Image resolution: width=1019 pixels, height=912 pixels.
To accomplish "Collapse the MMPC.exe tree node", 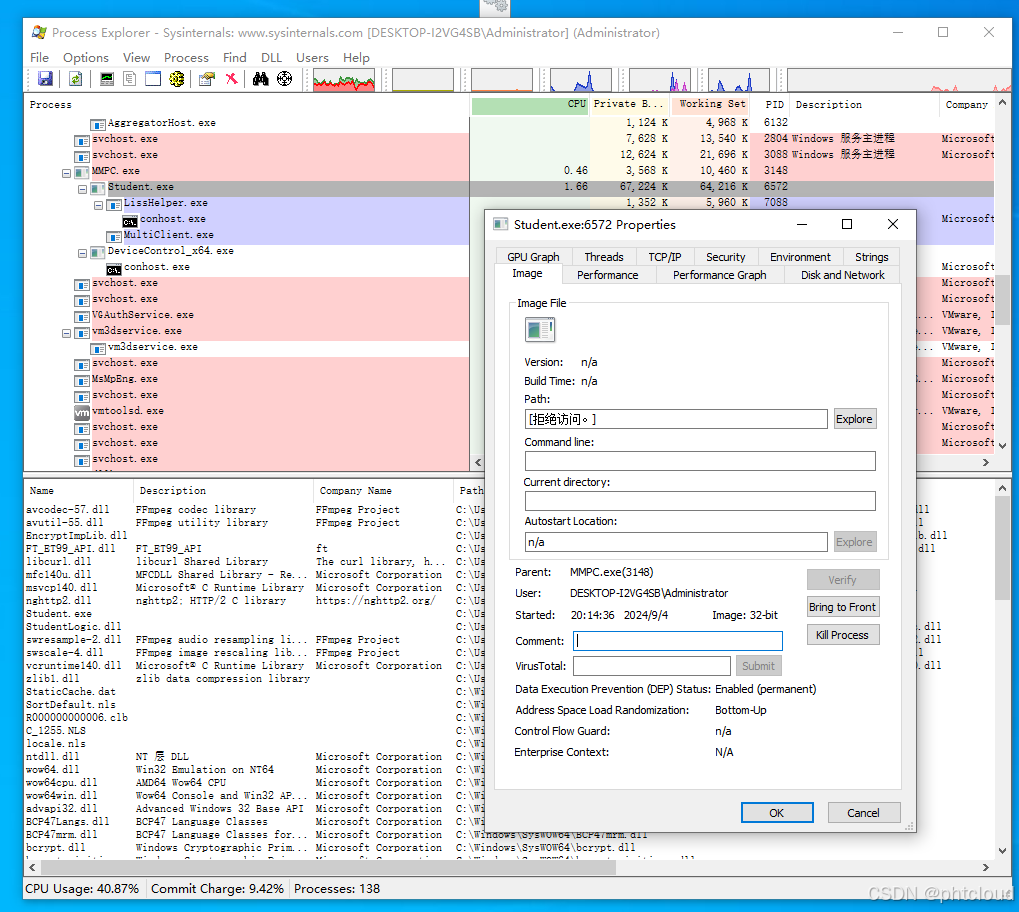I will click(x=66, y=173).
